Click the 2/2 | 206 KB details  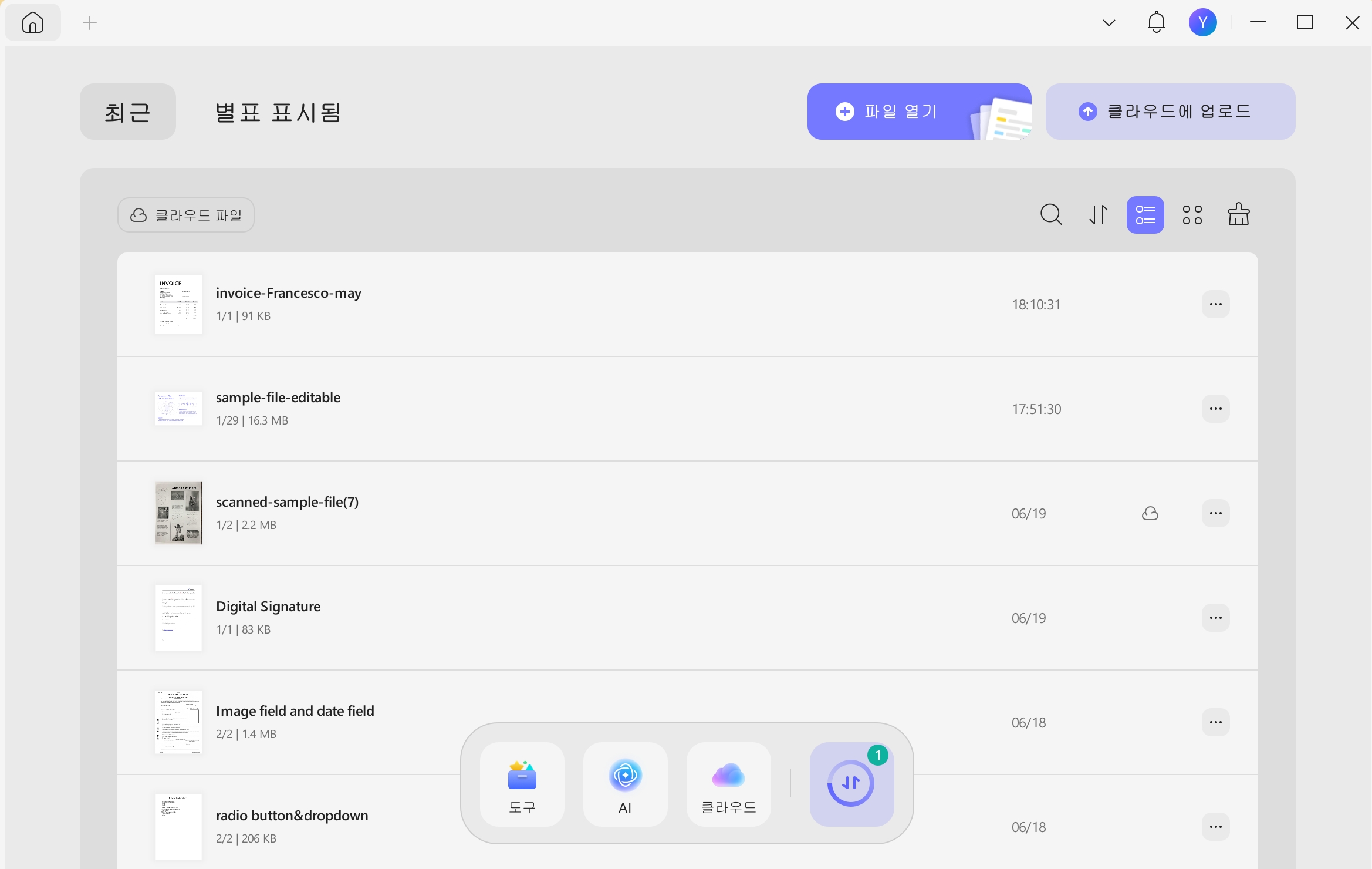[246, 838]
